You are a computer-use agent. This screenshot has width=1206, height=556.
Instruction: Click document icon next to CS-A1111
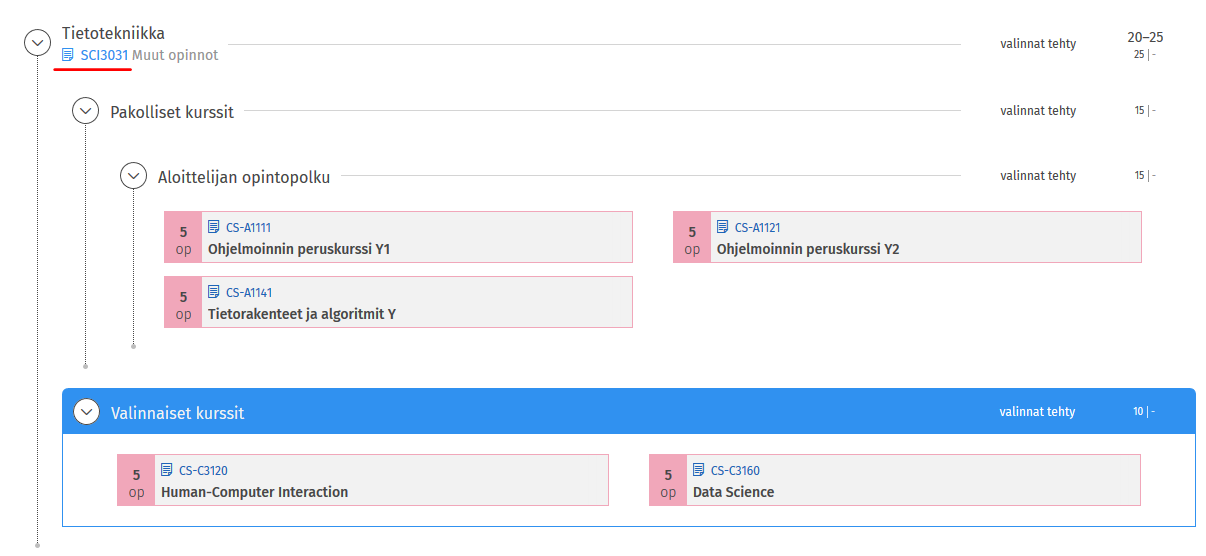[214, 227]
